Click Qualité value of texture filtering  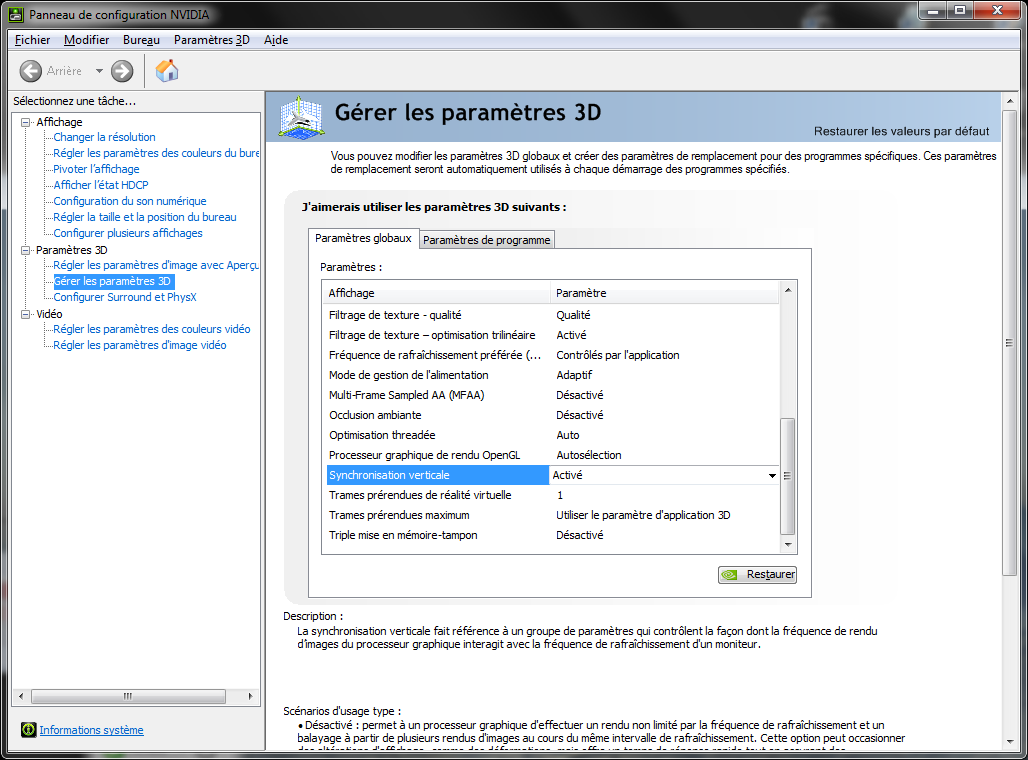tap(574, 315)
